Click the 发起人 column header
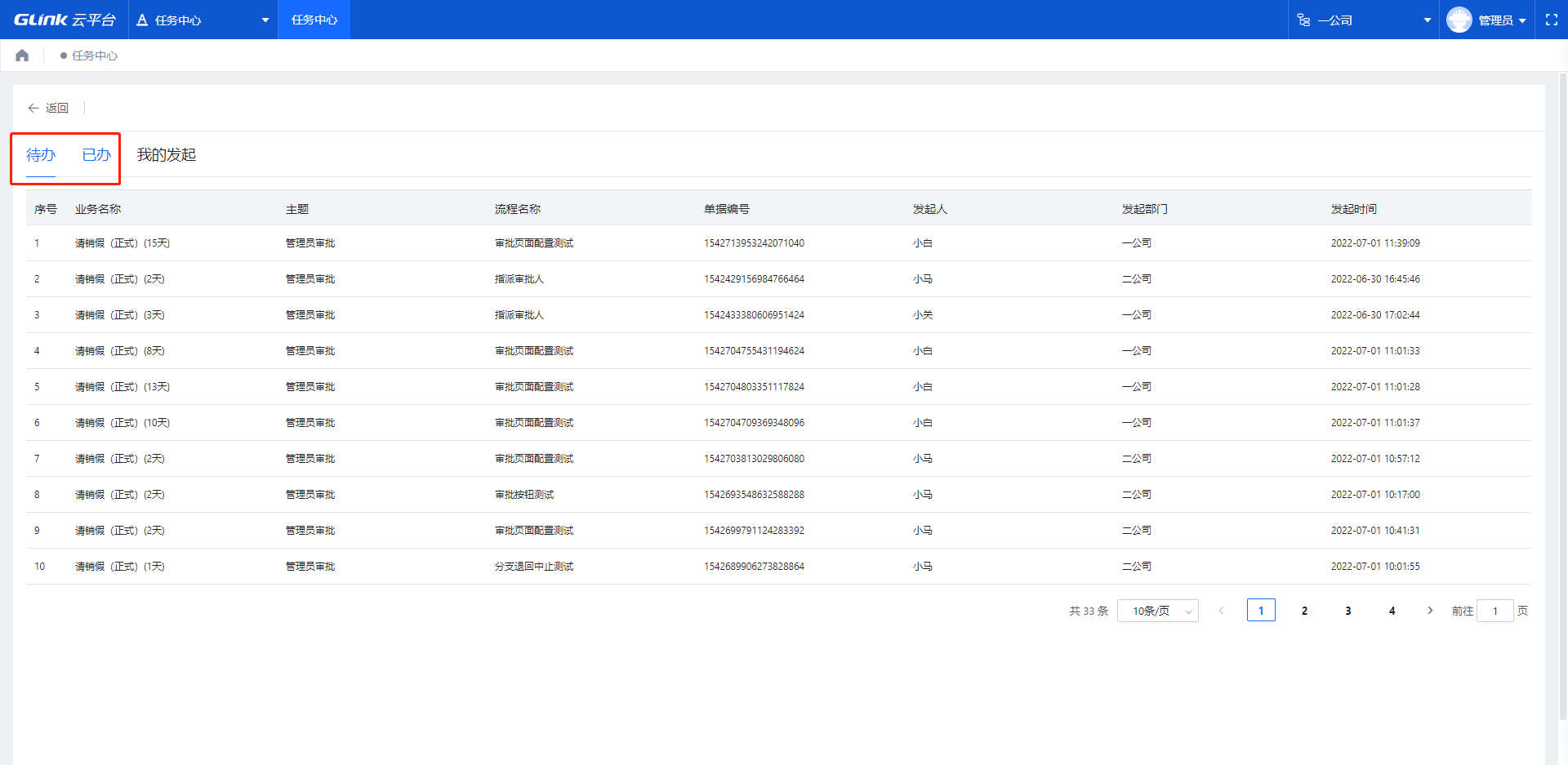Image resolution: width=1568 pixels, height=765 pixels. tap(930, 209)
